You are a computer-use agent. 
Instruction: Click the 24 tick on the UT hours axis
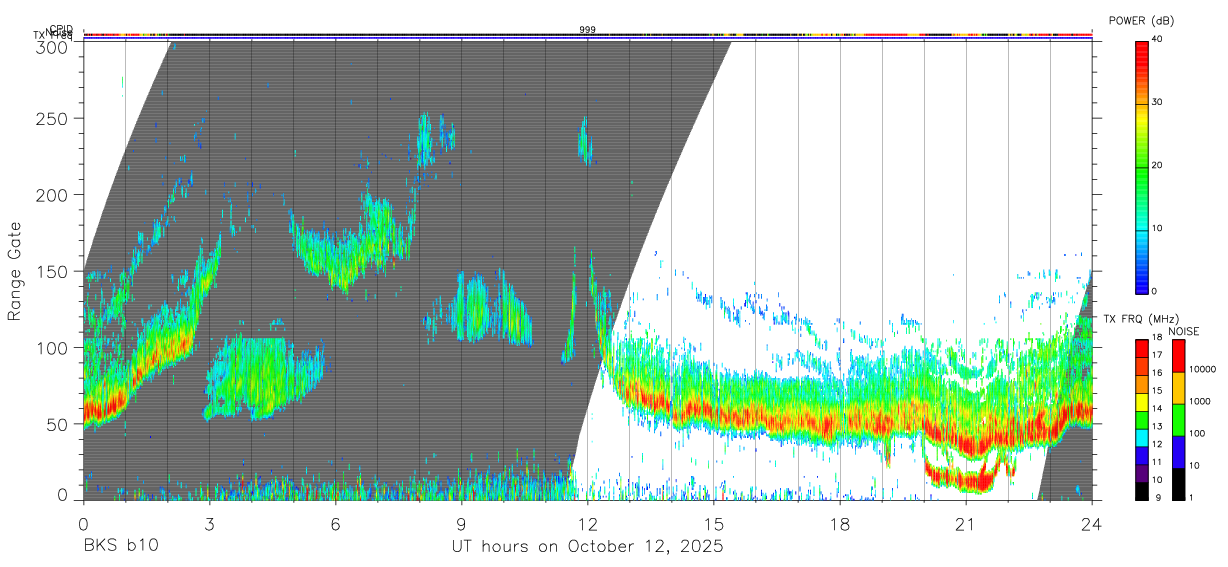(x=1092, y=523)
